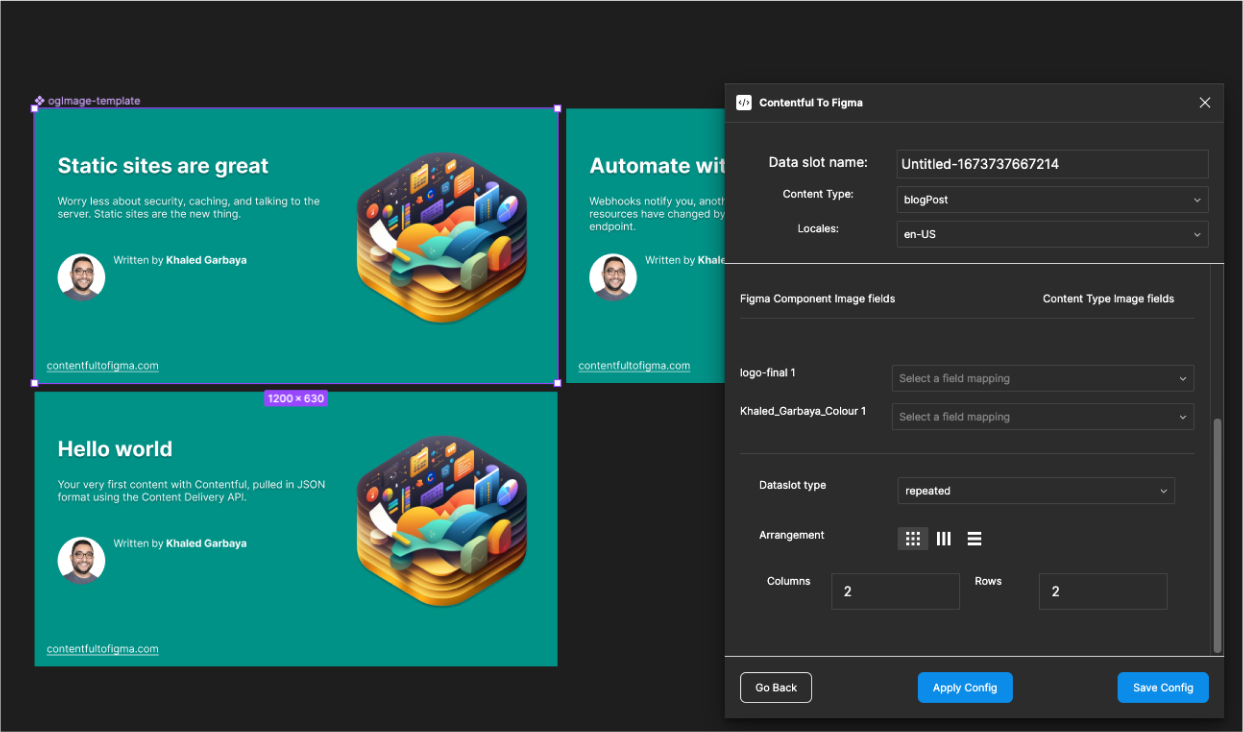Open field mapping dropdown for logo-final 1
Image resolution: width=1243 pixels, height=732 pixels.
(x=1042, y=378)
